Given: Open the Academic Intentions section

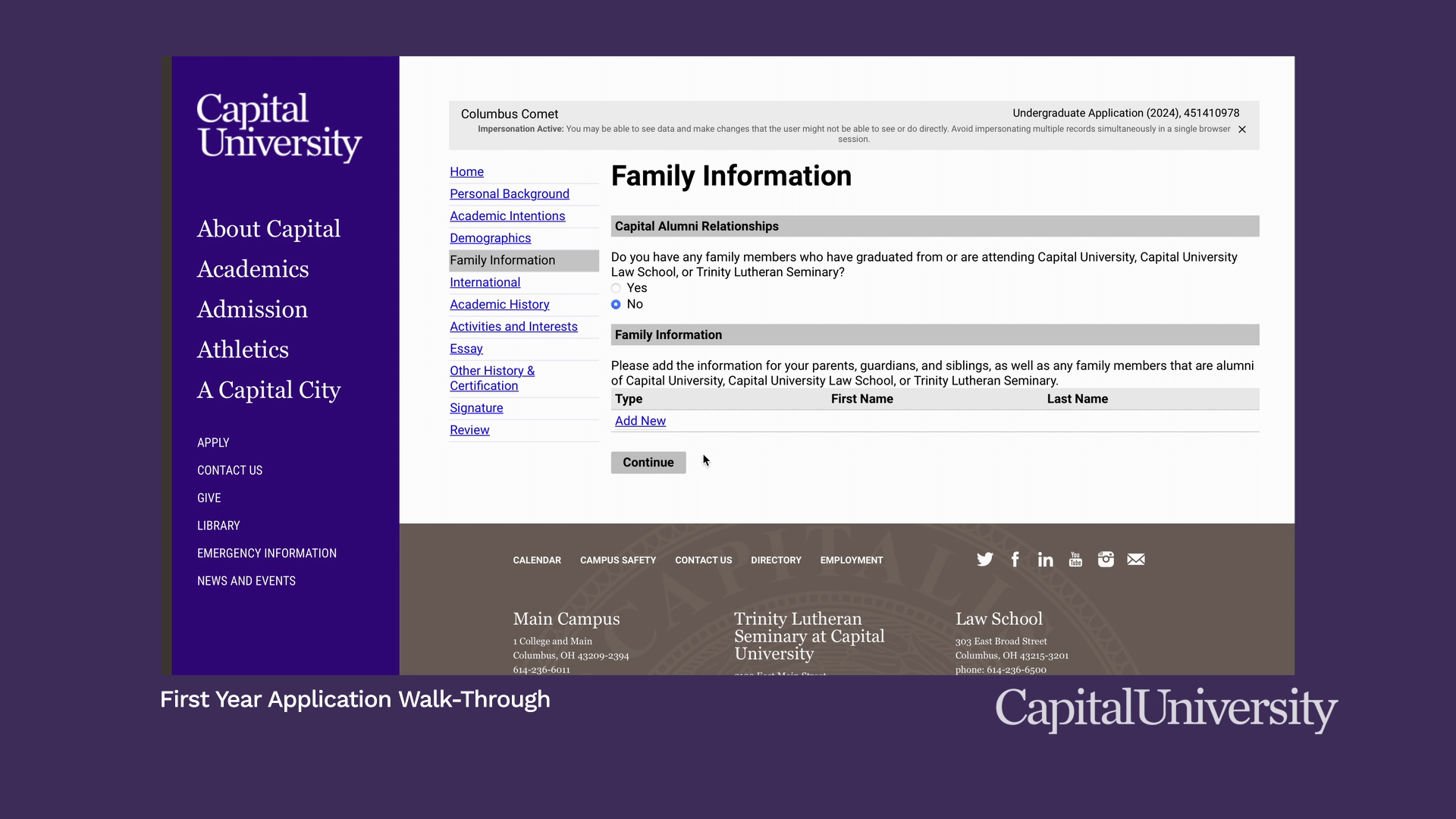Looking at the screenshot, I should [x=507, y=216].
